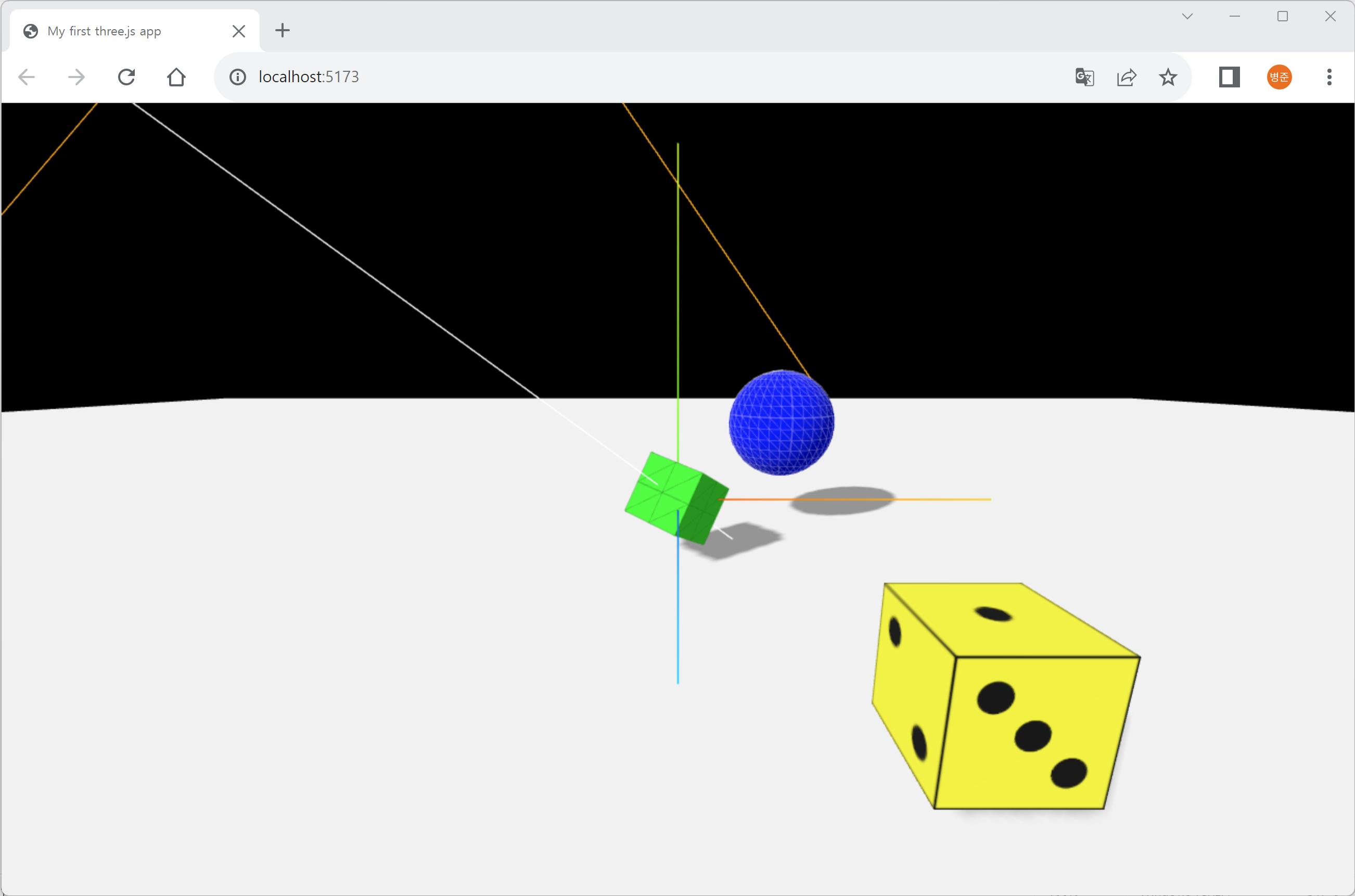This screenshot has width=1355, height=896.
Task: Open a new tab with plus button
Action: 283,30
